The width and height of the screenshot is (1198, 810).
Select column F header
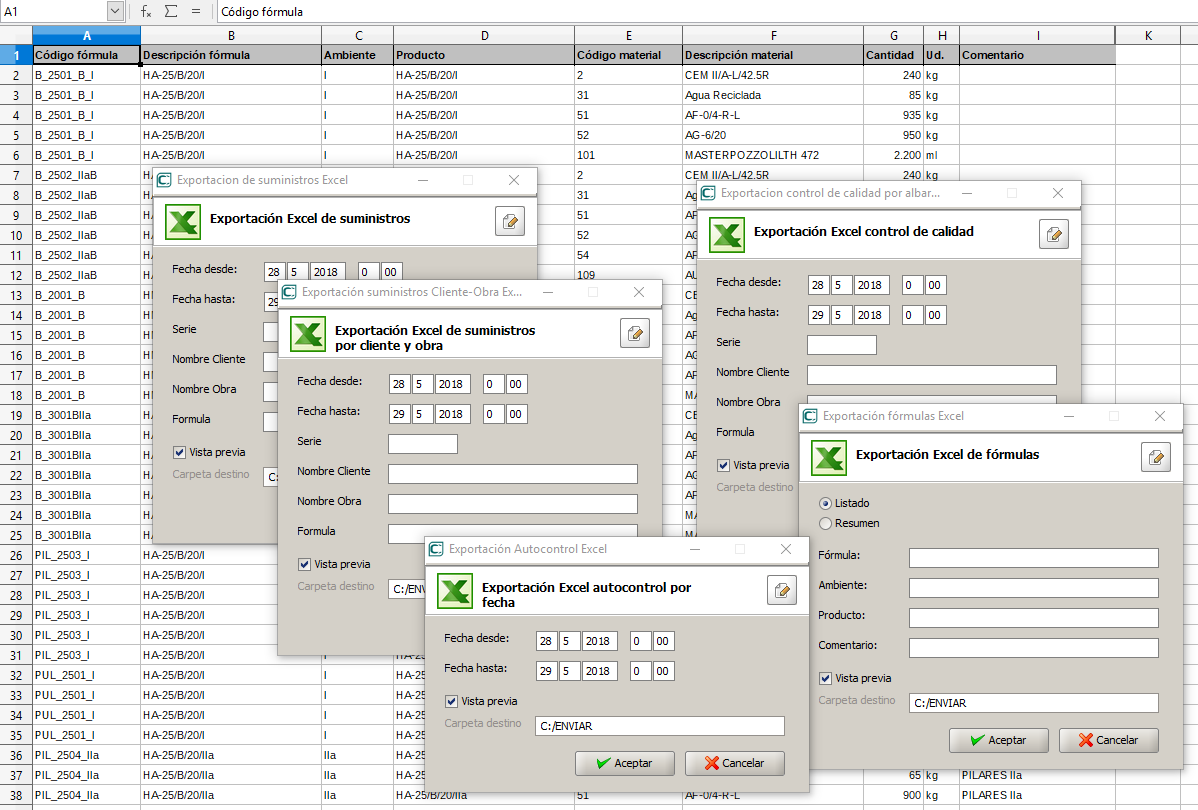click(773, 35)
